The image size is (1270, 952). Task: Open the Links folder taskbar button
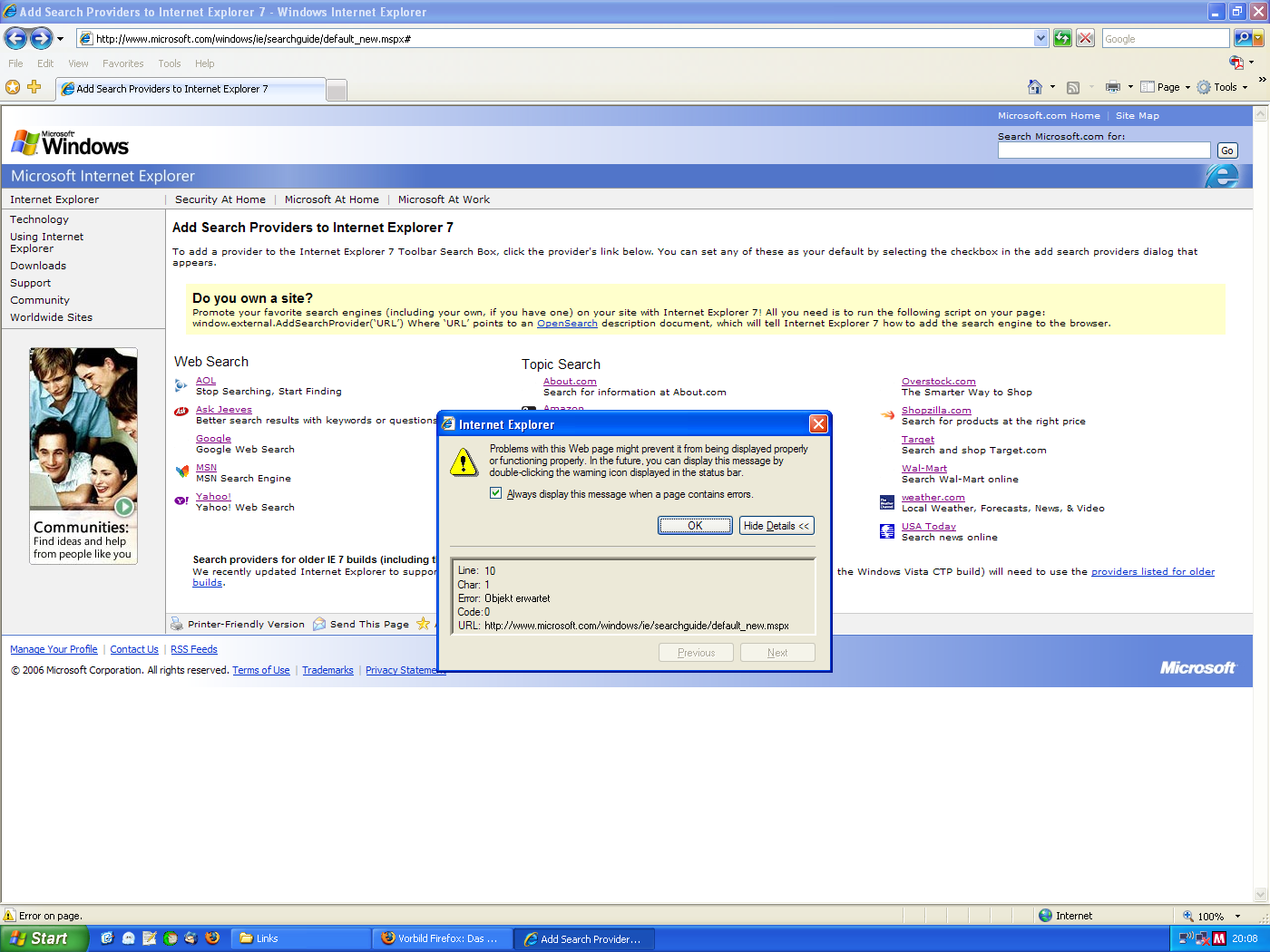point(302,938)
